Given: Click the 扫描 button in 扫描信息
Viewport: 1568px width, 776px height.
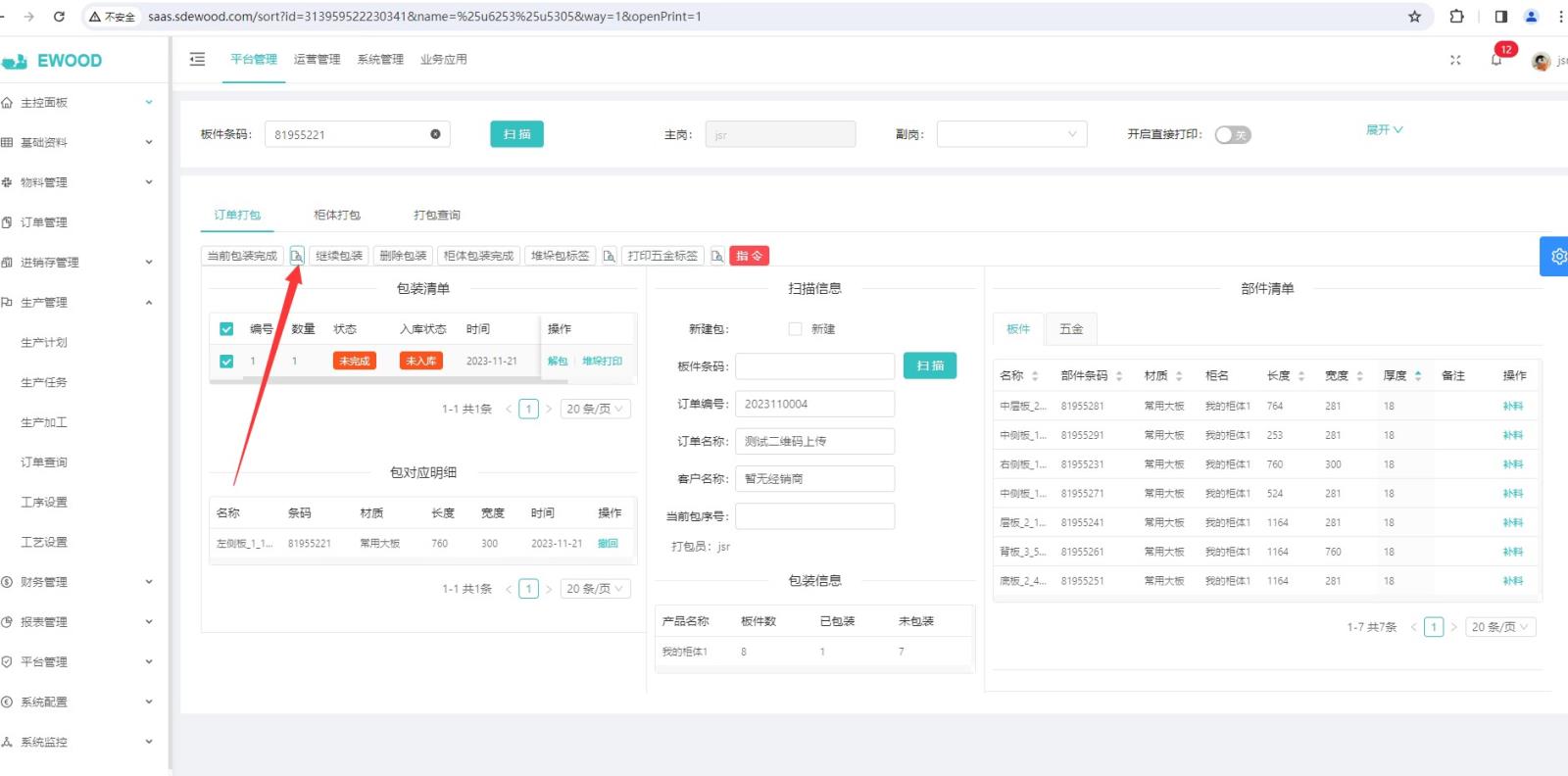Looking at the screenshot, I should (930, 365).
